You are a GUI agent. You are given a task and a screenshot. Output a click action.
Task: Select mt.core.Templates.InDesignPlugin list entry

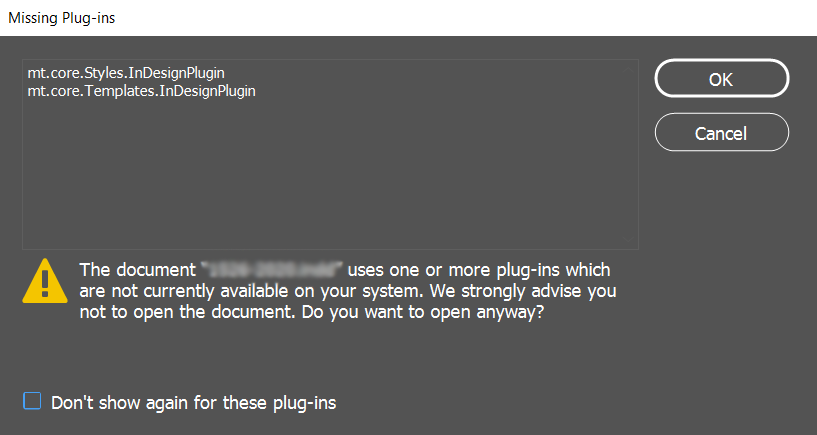click(142, 91)
